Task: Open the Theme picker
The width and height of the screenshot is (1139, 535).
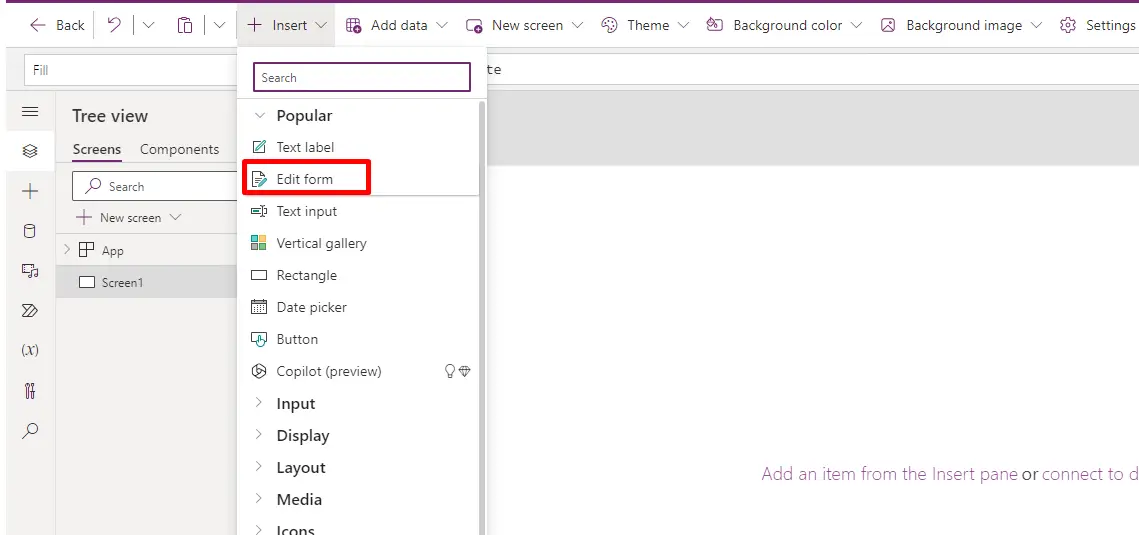Action: (x=645, y=25)
